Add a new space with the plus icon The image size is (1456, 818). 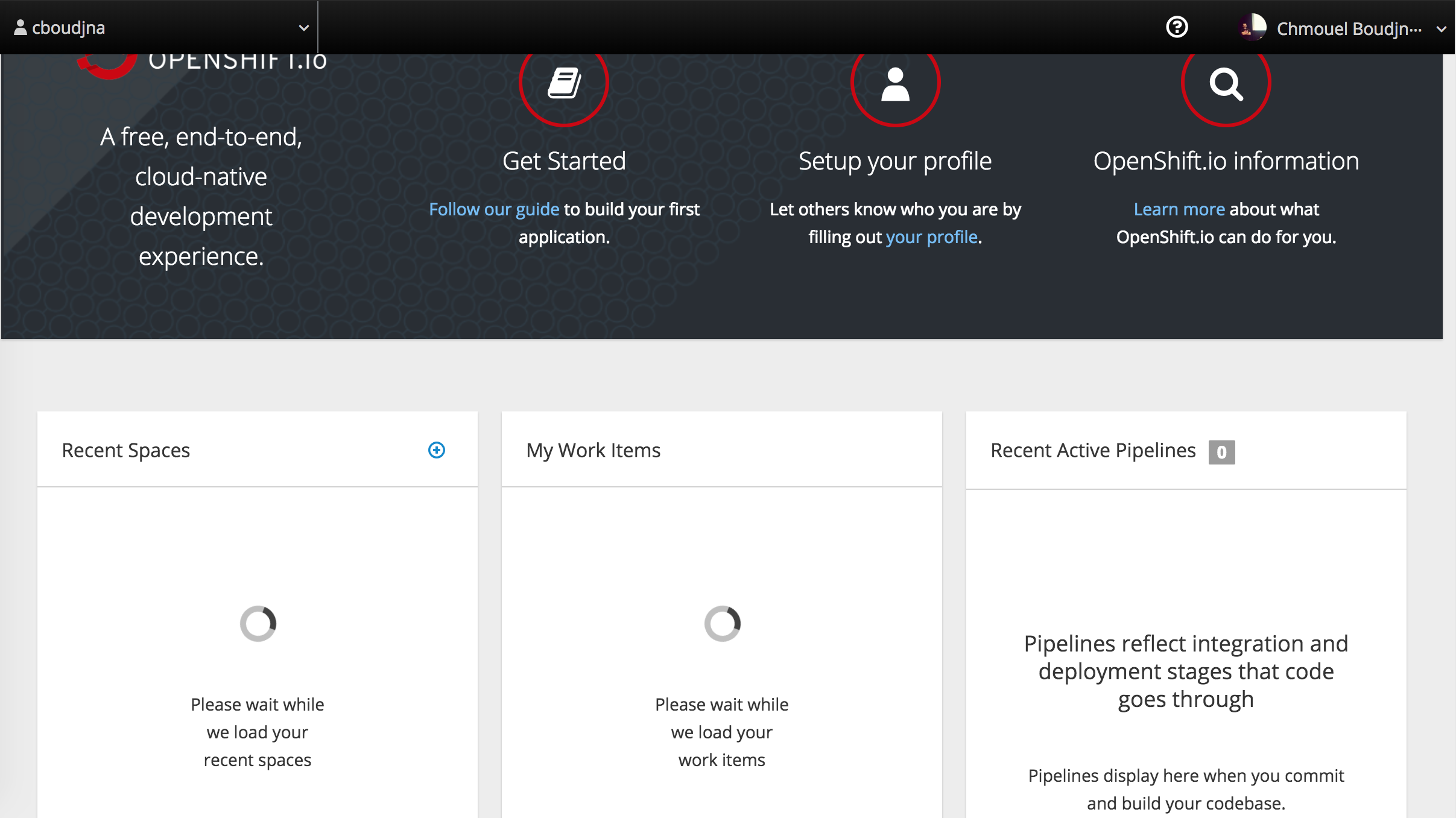point(436,450)
